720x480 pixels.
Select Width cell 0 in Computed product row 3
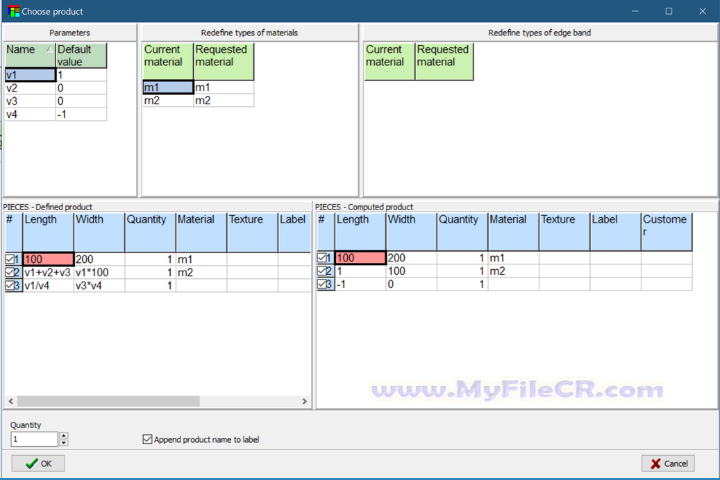click(411, 284)
